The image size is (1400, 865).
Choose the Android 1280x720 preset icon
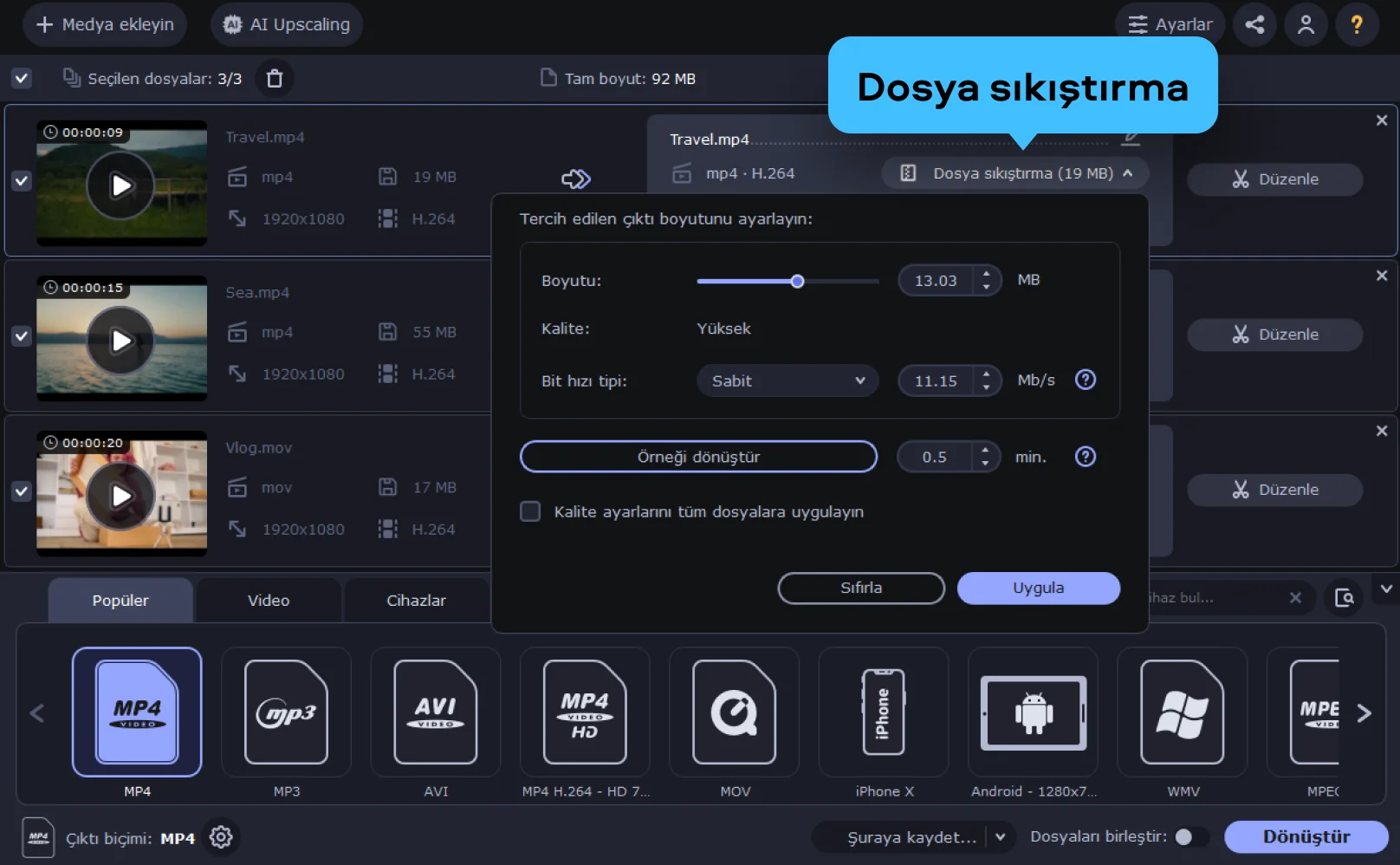[1033, 712]
